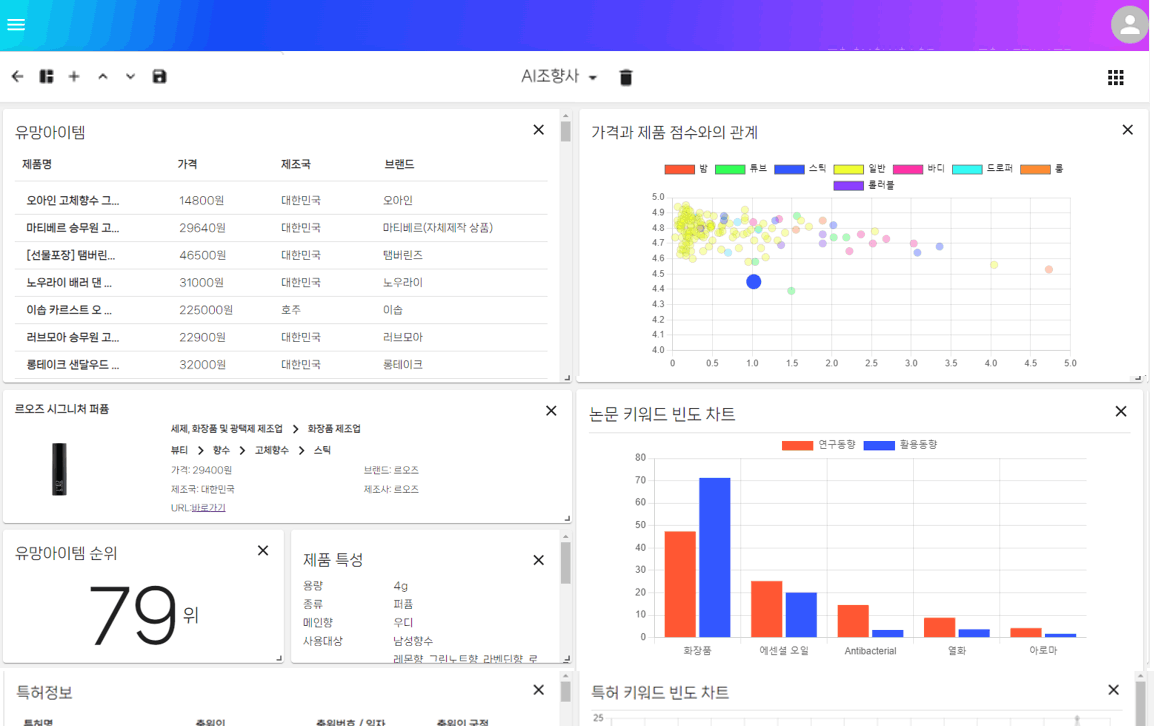Click the 유망아이템 table vertical scrollbar

(565, 132)
